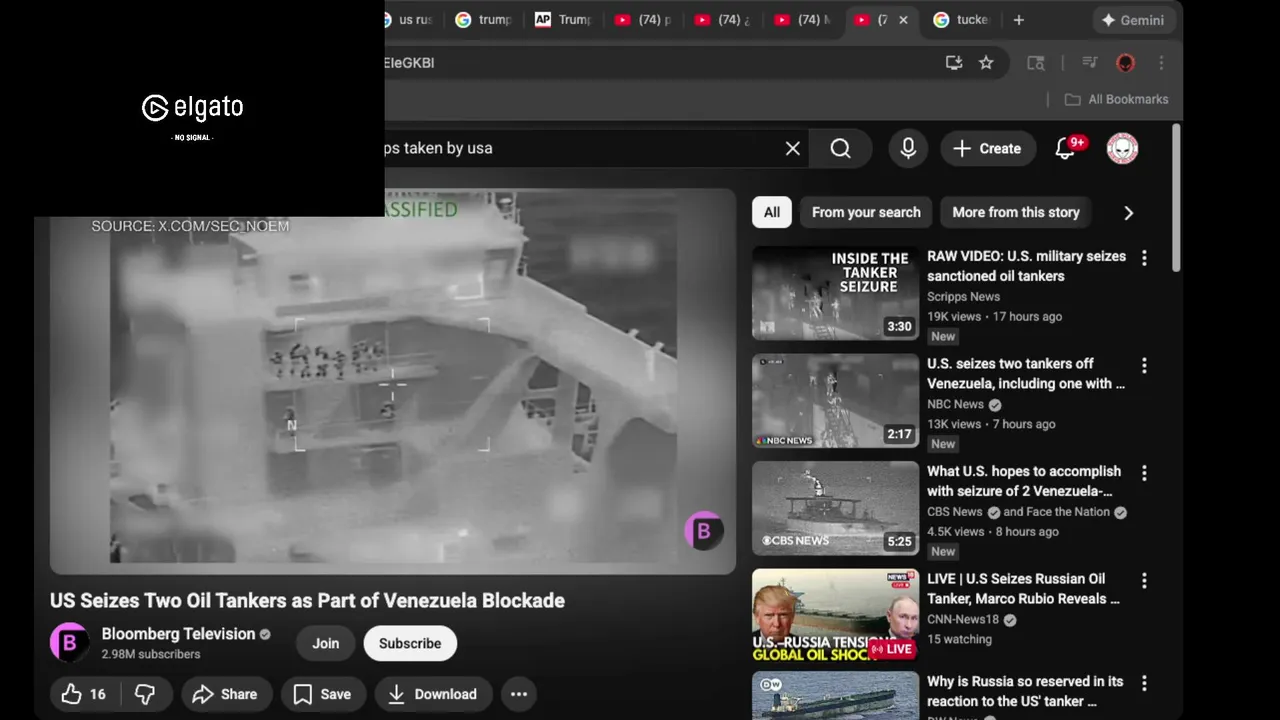The width and height of the screenshot is (1280, 720).
Task: Click the install app icon in address bar
Action: click(x=954, y=62)
